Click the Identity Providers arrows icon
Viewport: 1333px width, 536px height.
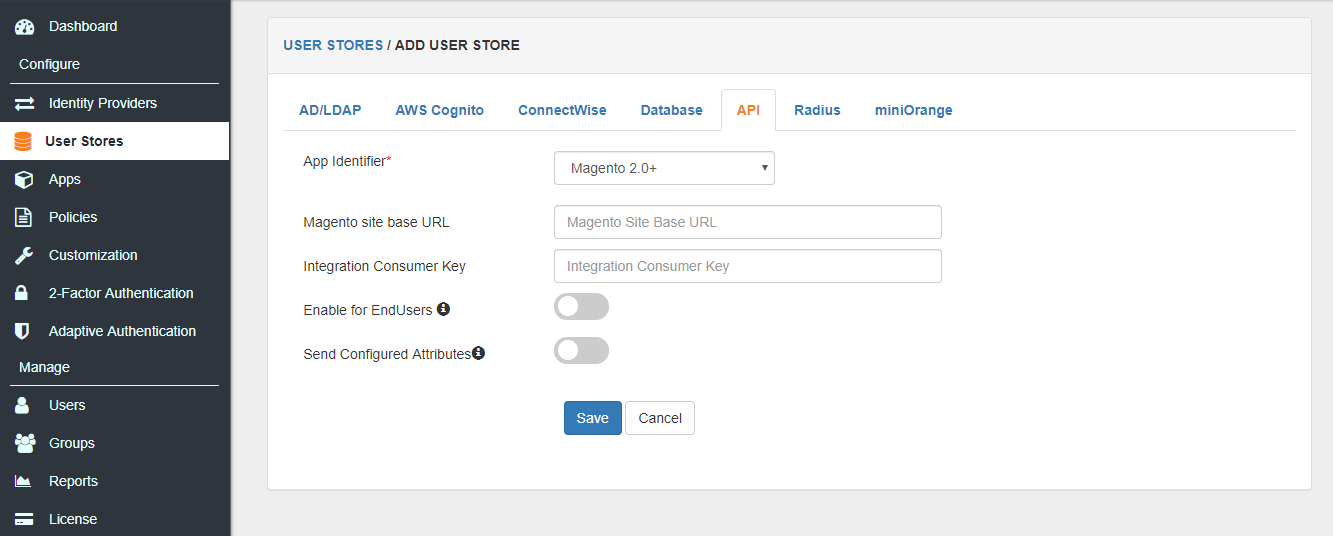(x=24, y=103)
